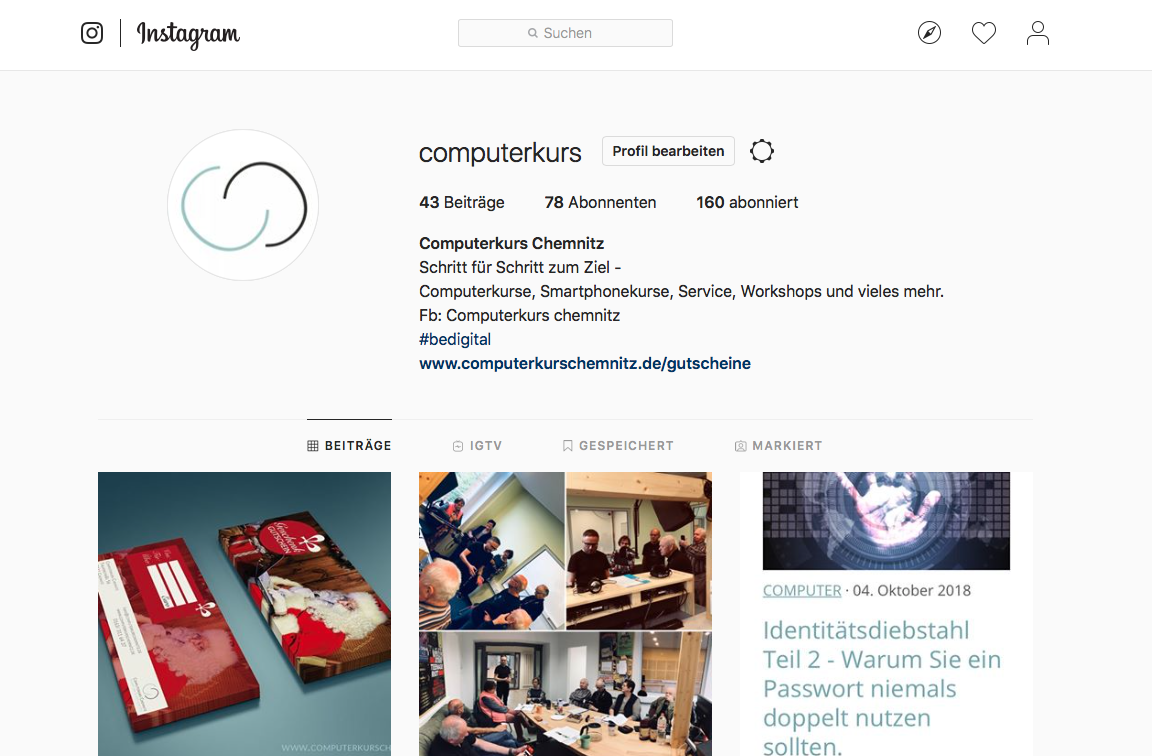
Task: Click the magnifier icon in search bar
Action: tap(533, 33)
